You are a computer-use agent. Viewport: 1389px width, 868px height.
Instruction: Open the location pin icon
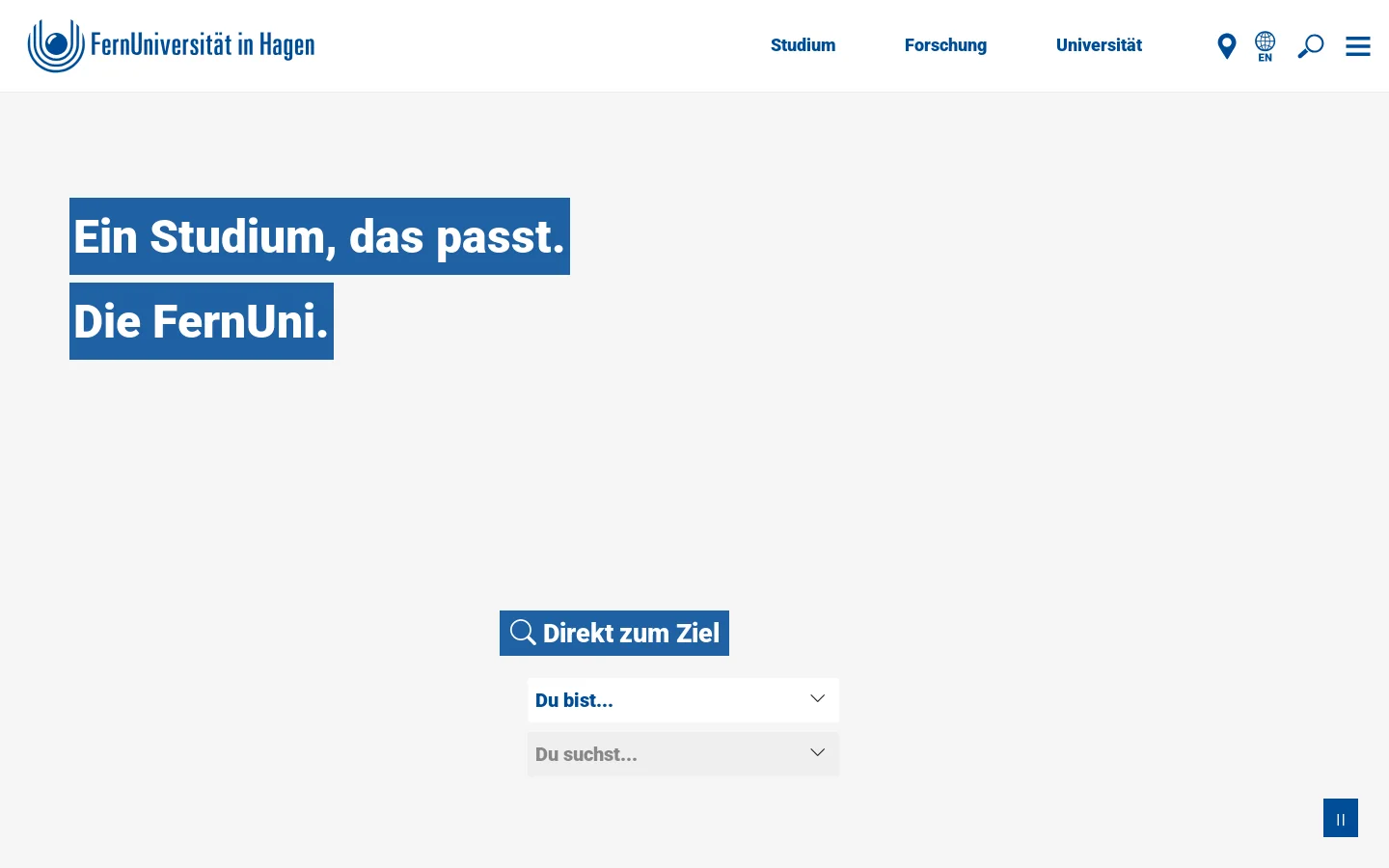[x=1227, y=46]
